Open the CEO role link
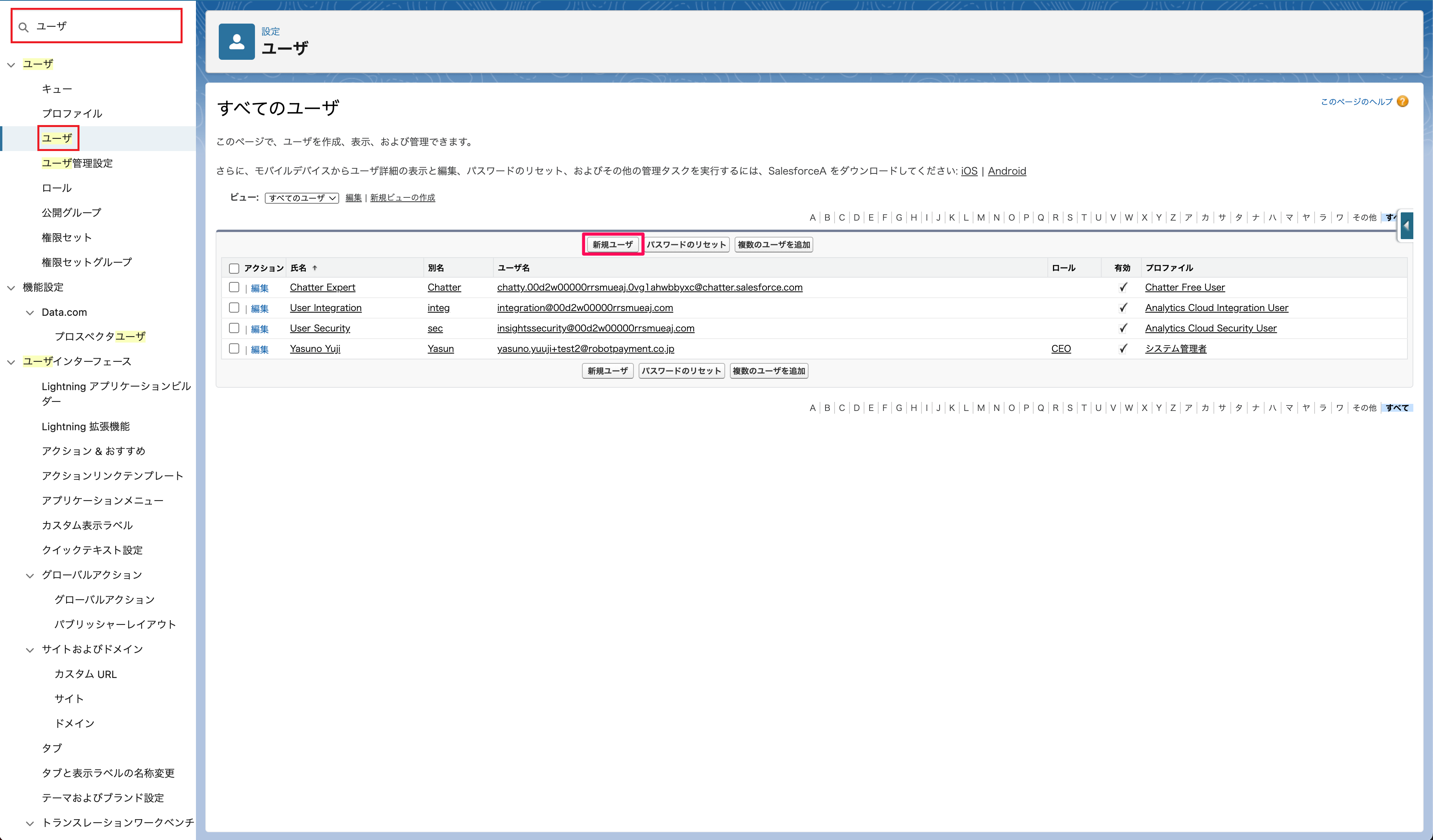This screenshot has height=840, width=1433. (x=1060, y=348)
